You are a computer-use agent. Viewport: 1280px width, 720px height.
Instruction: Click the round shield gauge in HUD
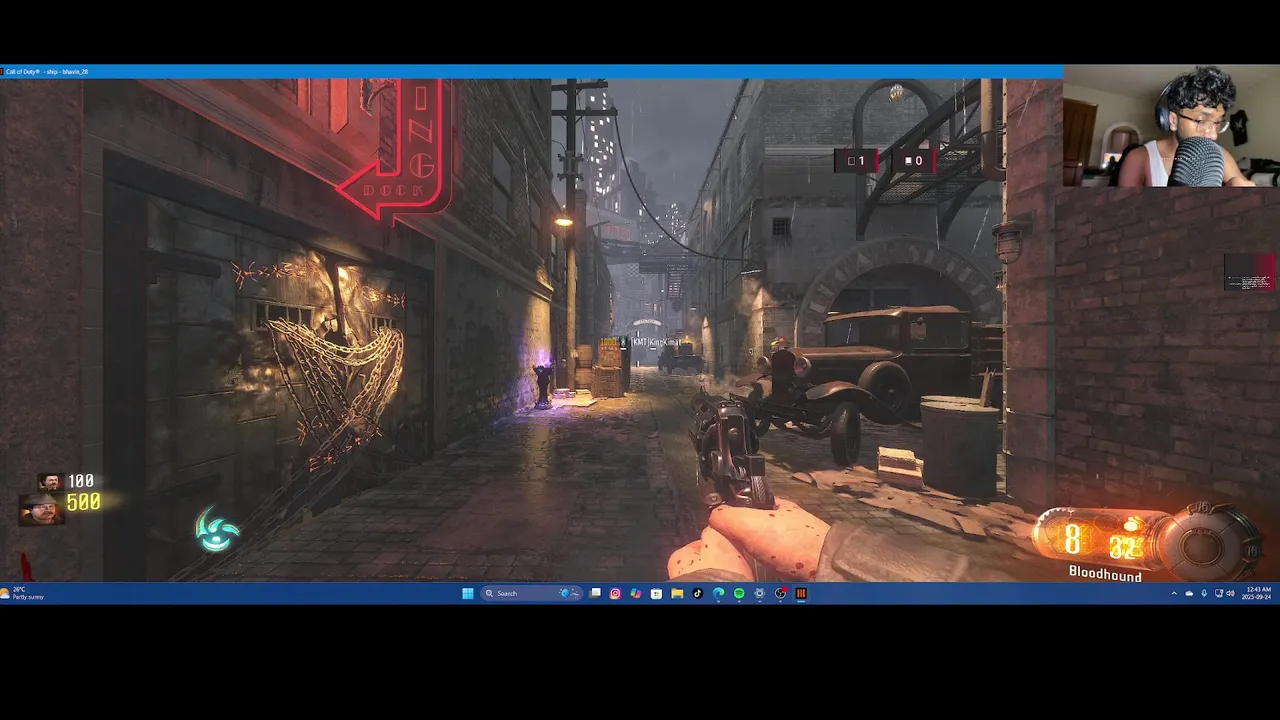pos(1204,543)
